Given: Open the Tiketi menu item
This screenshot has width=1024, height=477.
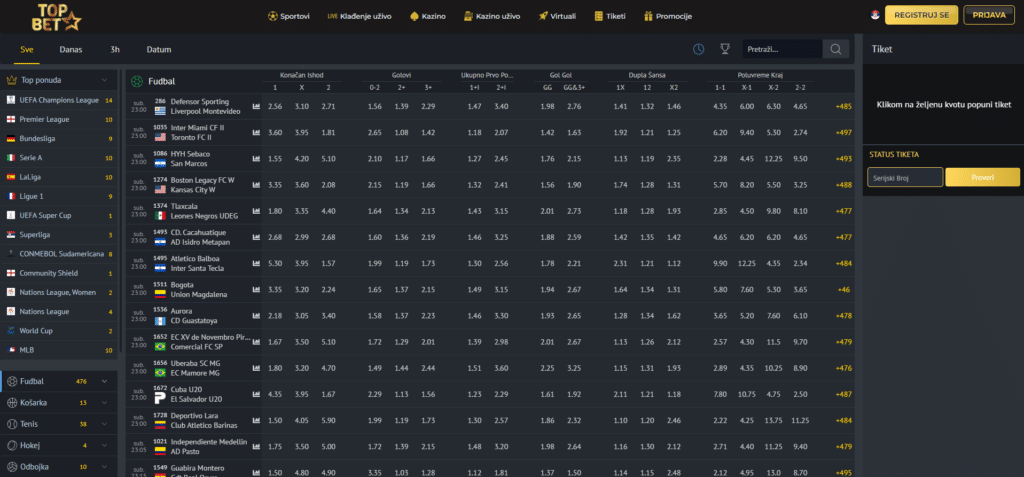Looking at the screenshot, I should click(610, 16).
